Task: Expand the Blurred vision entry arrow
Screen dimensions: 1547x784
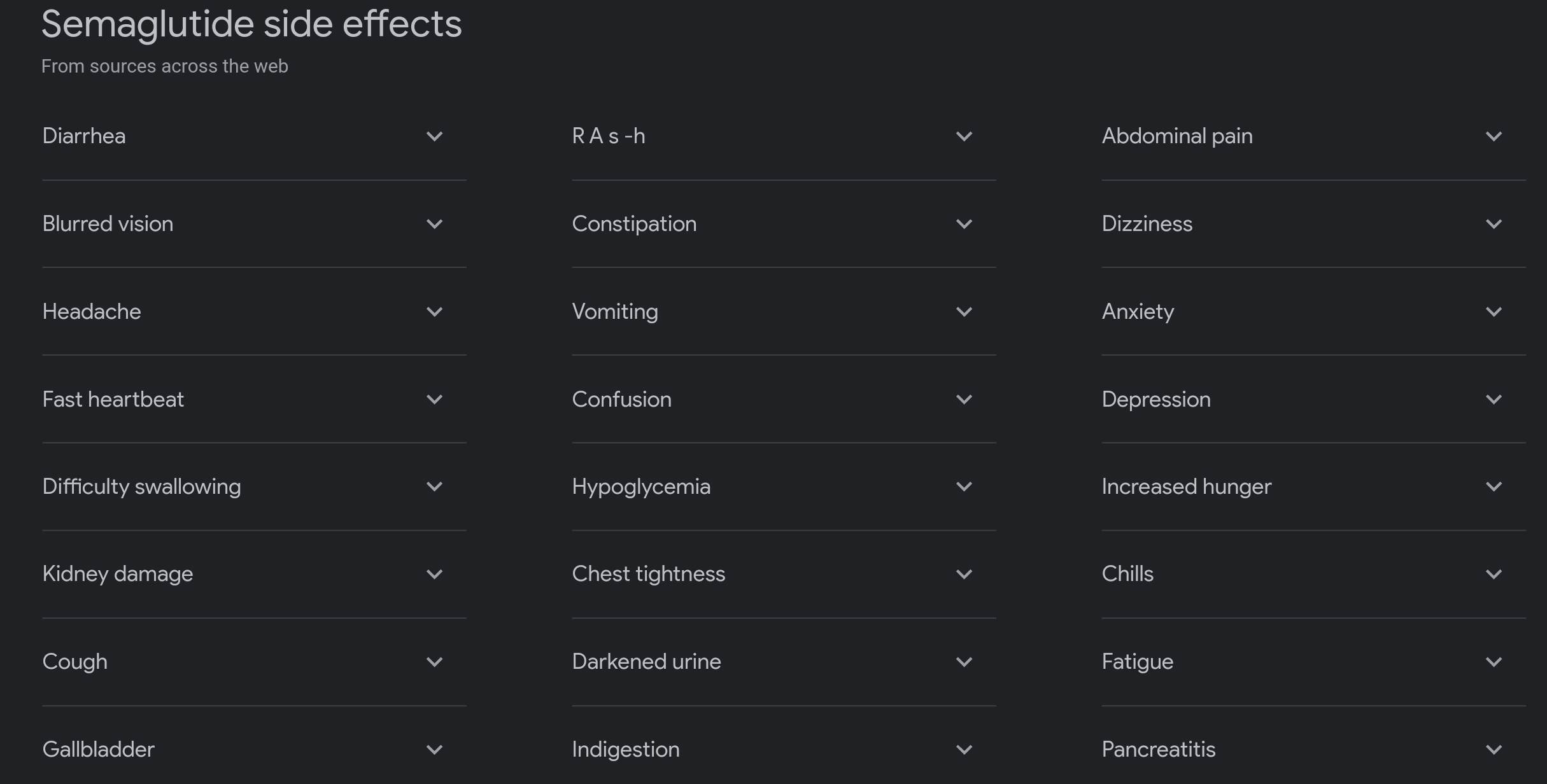Action: pyautogui.click(x=434, y=224)
